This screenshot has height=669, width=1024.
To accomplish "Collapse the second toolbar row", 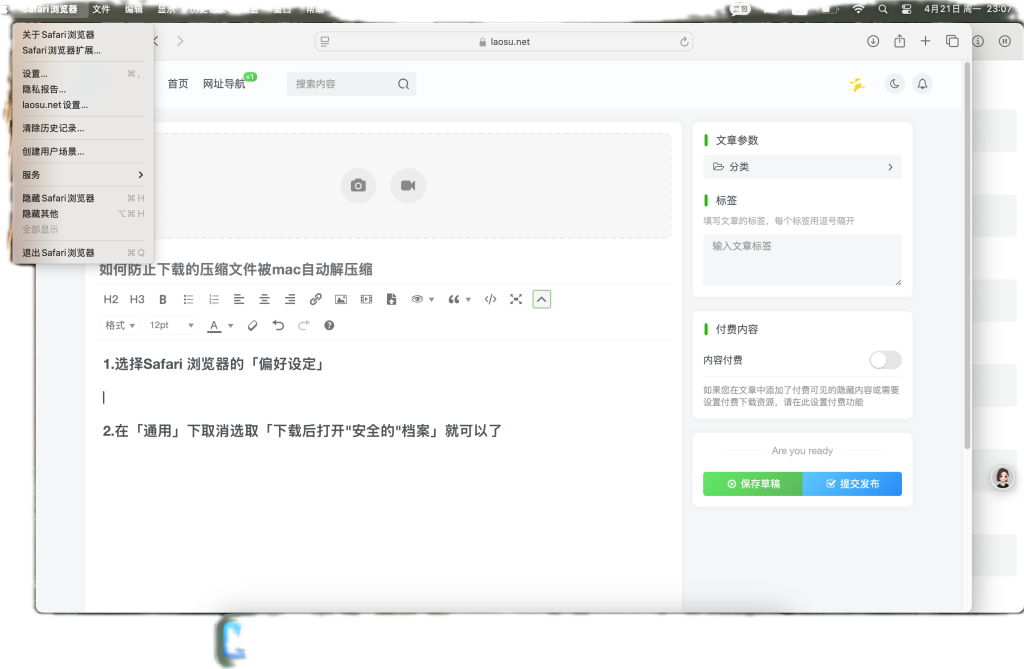I will pyautogui.click(x=541, y=299).
